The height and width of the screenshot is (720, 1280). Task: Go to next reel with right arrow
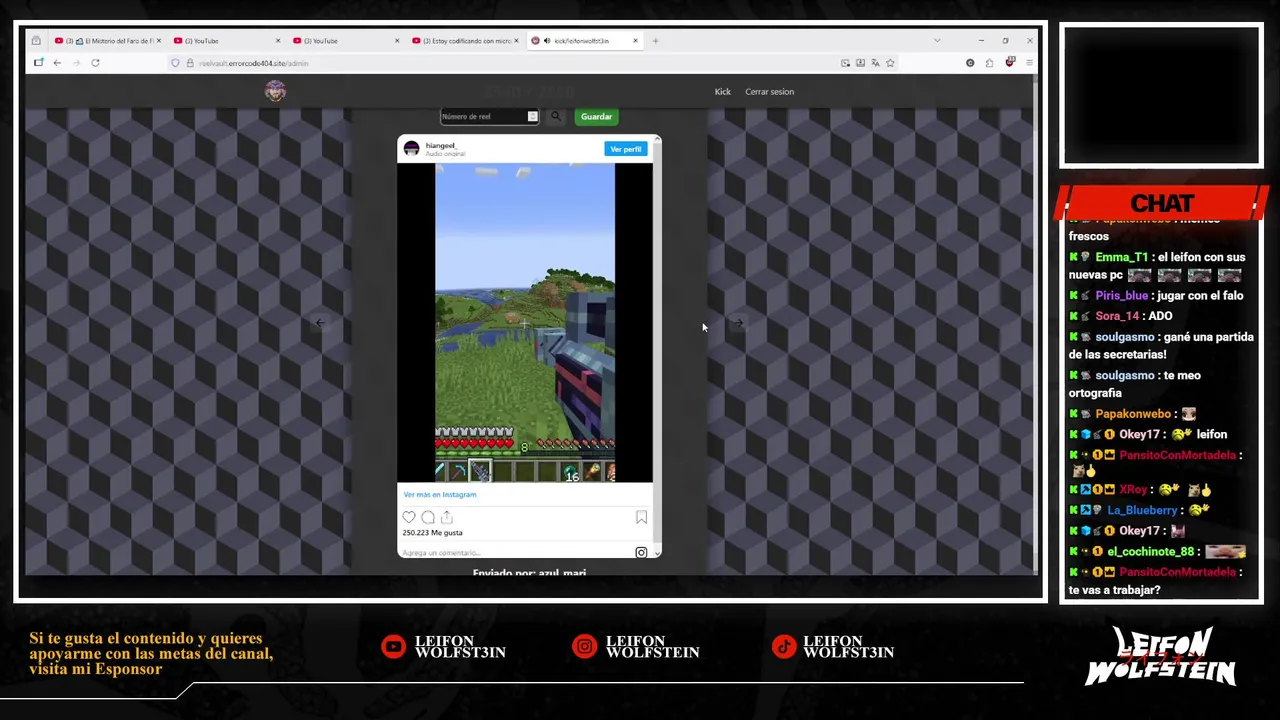pyautogui.click(x=738, y=323)
